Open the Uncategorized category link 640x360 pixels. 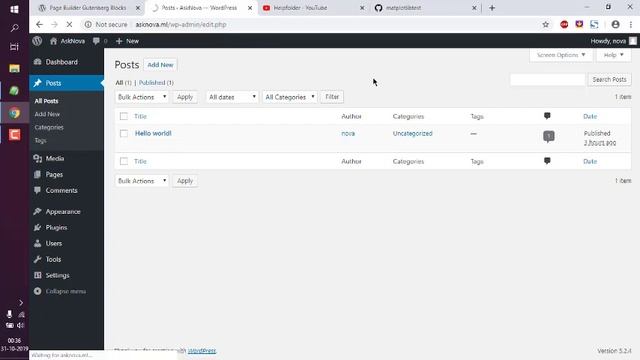pyautogui.click(x=412, y=133)
